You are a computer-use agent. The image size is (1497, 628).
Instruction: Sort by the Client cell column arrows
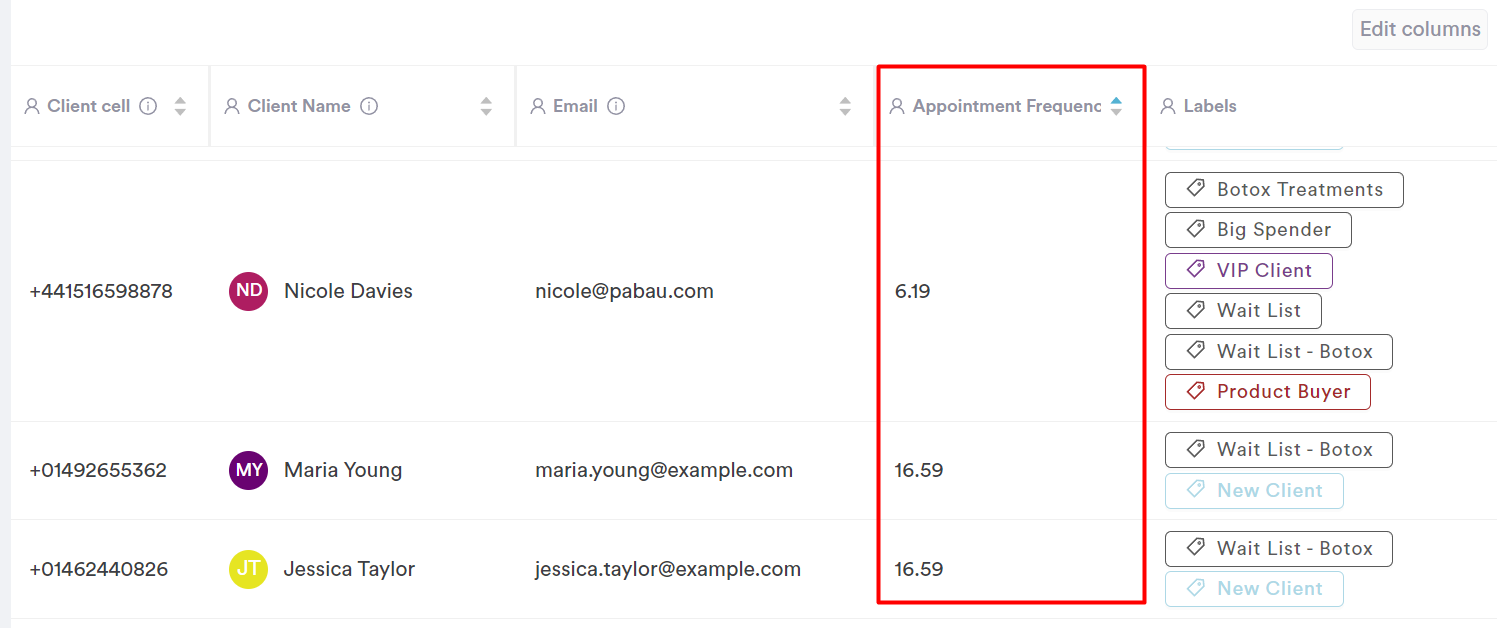[180, 106]
